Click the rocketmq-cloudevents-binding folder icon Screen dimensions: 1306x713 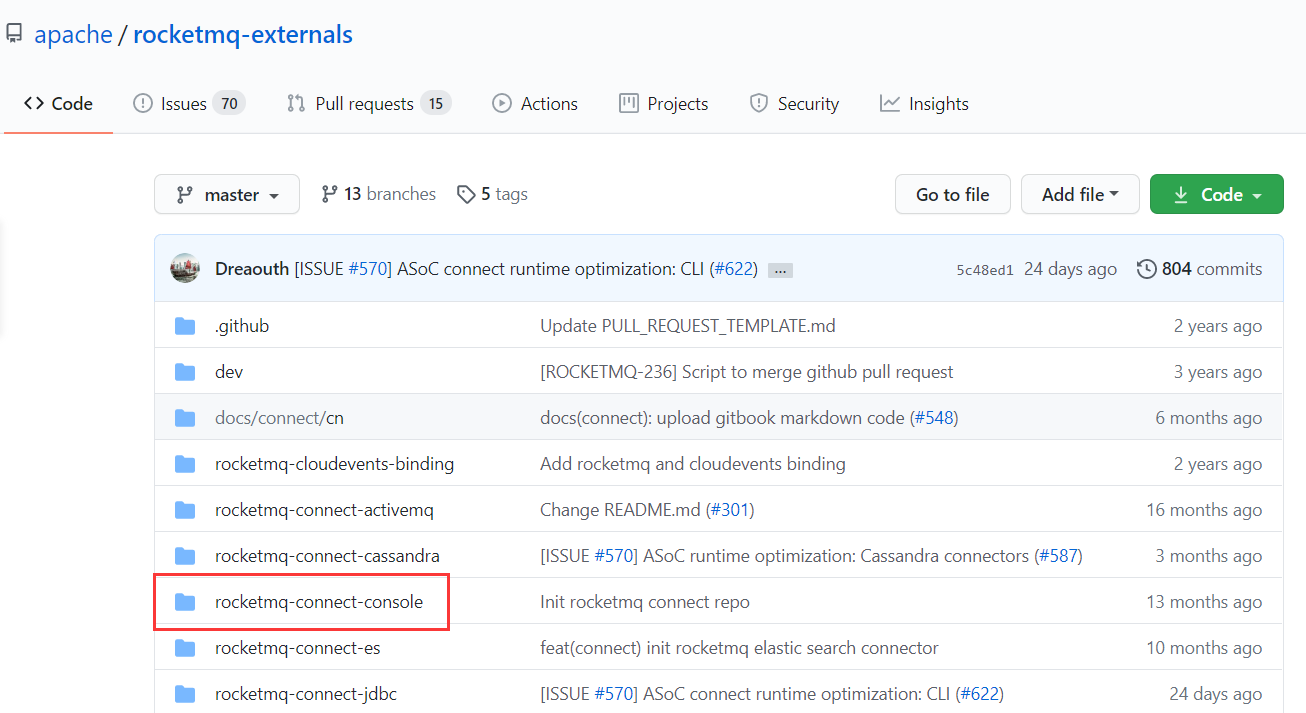pyautogui.click(x=185, y=464)
